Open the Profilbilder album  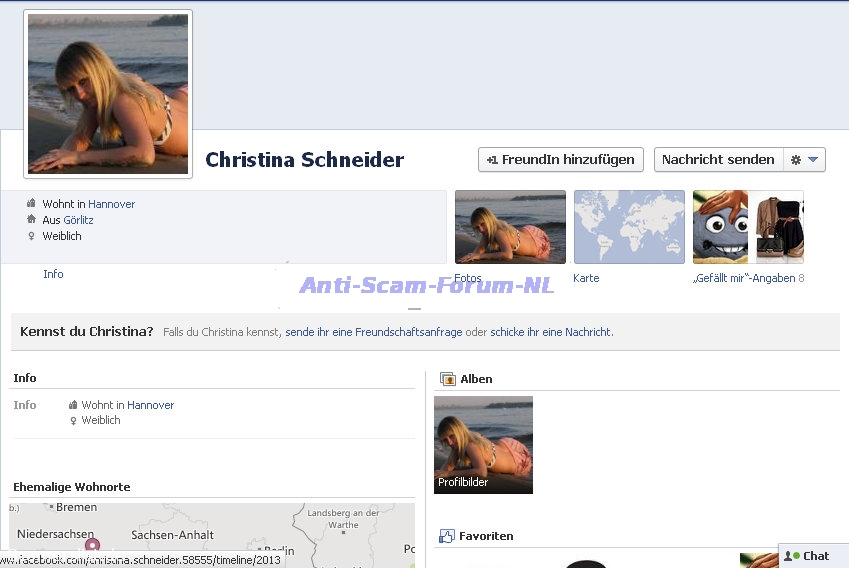pyautogui.click(x=483, y=445)
